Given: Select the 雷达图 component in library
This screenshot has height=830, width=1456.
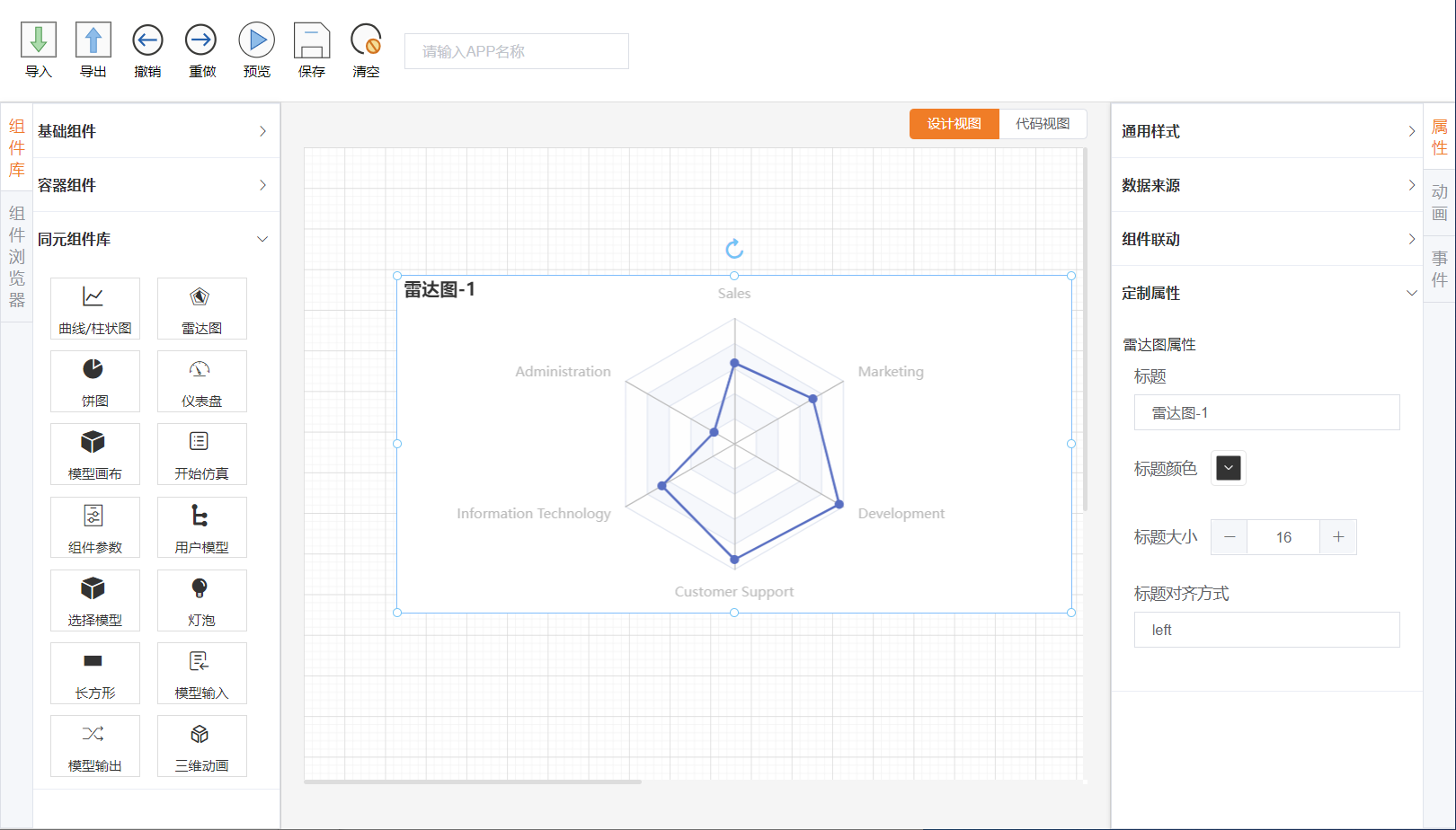Looking at the screenshot, I should (202, 308).
